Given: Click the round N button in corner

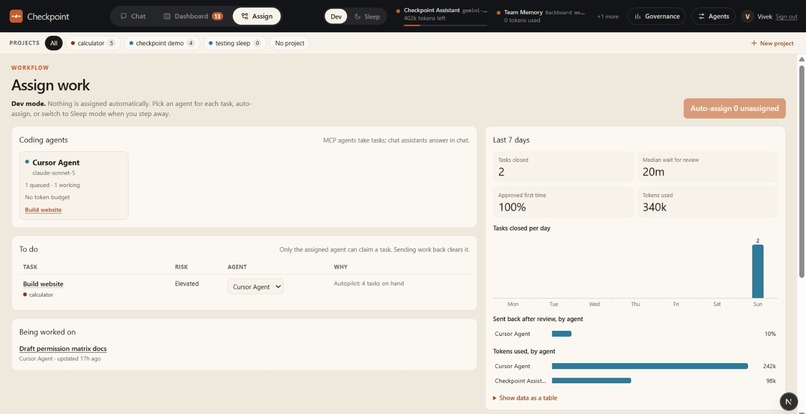Looking at the screenshot, I should click(x=789, y=402).
